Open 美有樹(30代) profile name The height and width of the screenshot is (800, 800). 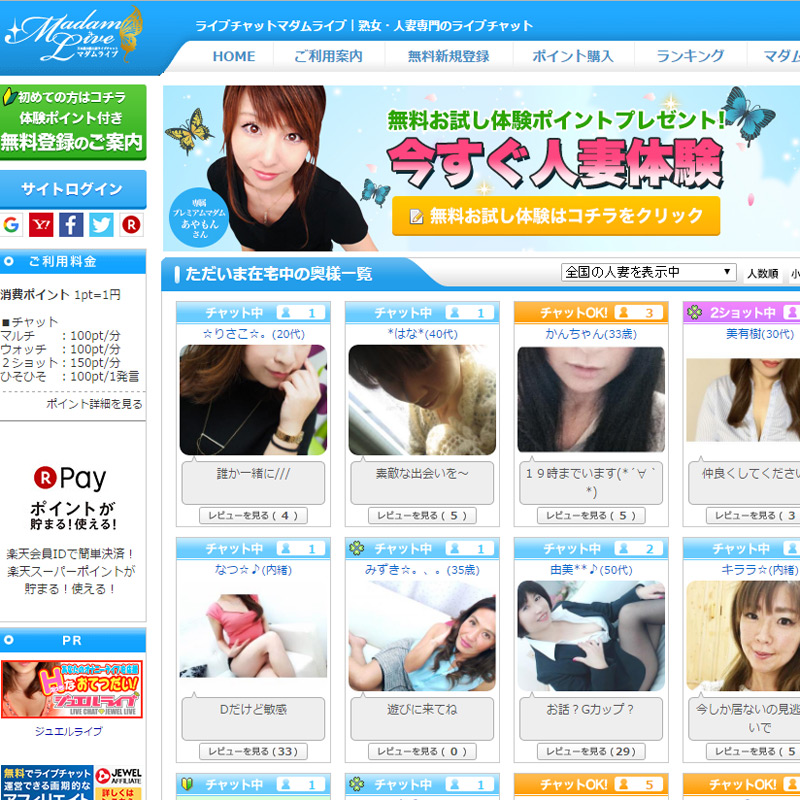[x=760, y=334]
